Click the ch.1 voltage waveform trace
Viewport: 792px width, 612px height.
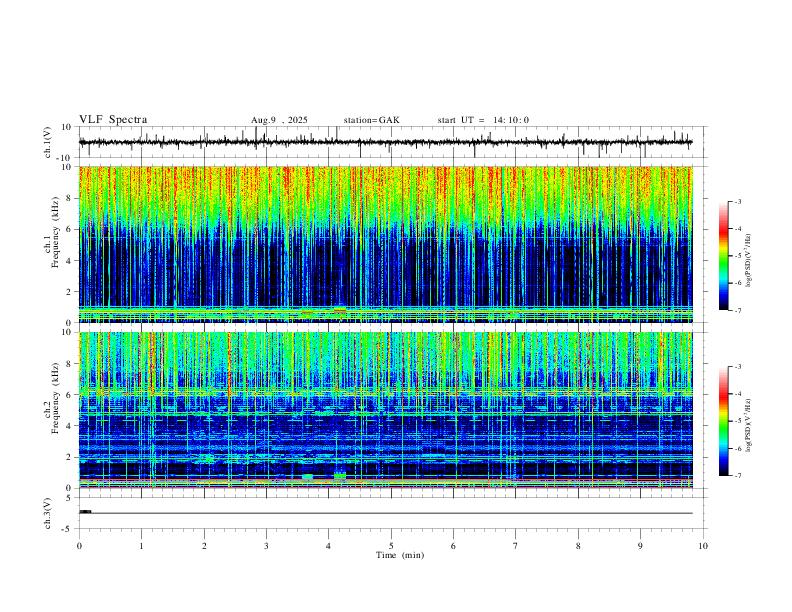point(385,142)
